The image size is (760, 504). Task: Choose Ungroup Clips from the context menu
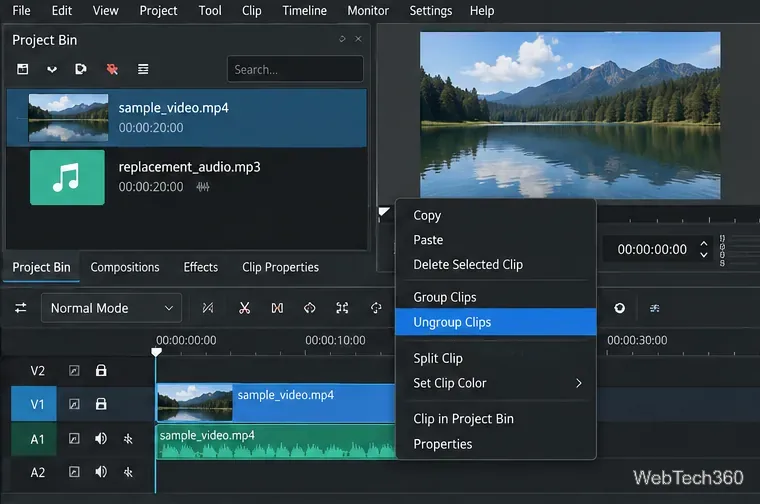[496, 322]
